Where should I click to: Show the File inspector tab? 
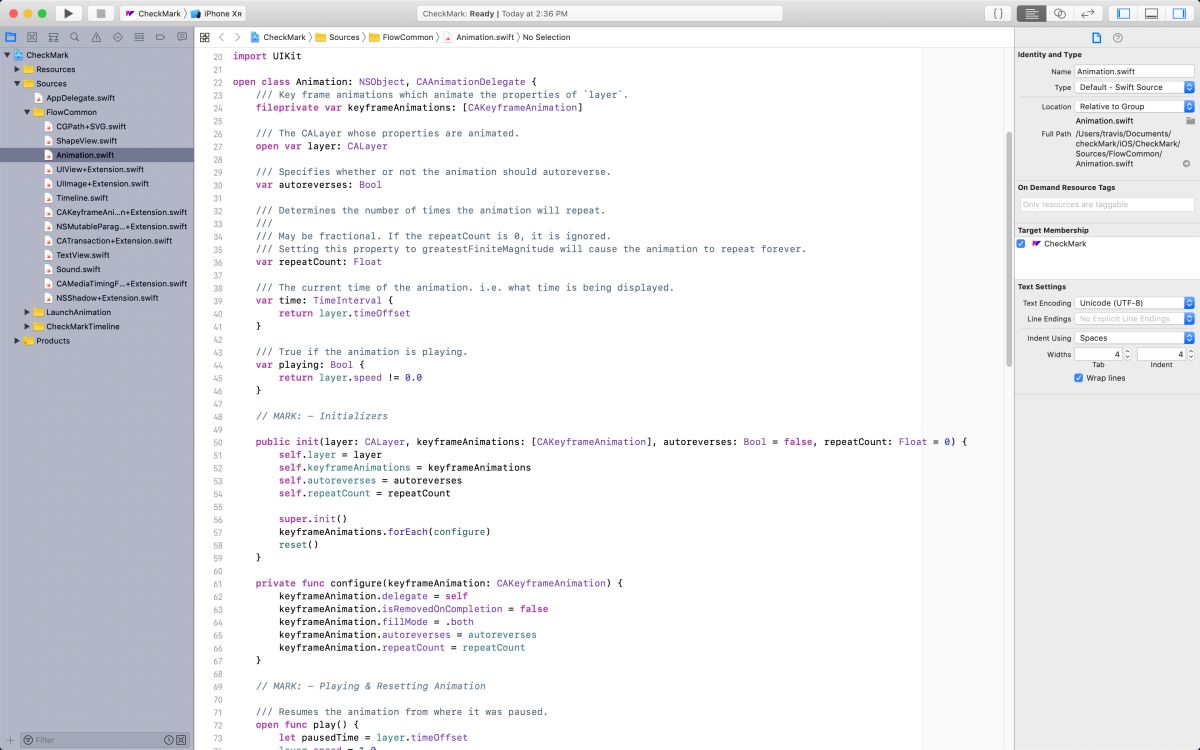point(1096,37)
